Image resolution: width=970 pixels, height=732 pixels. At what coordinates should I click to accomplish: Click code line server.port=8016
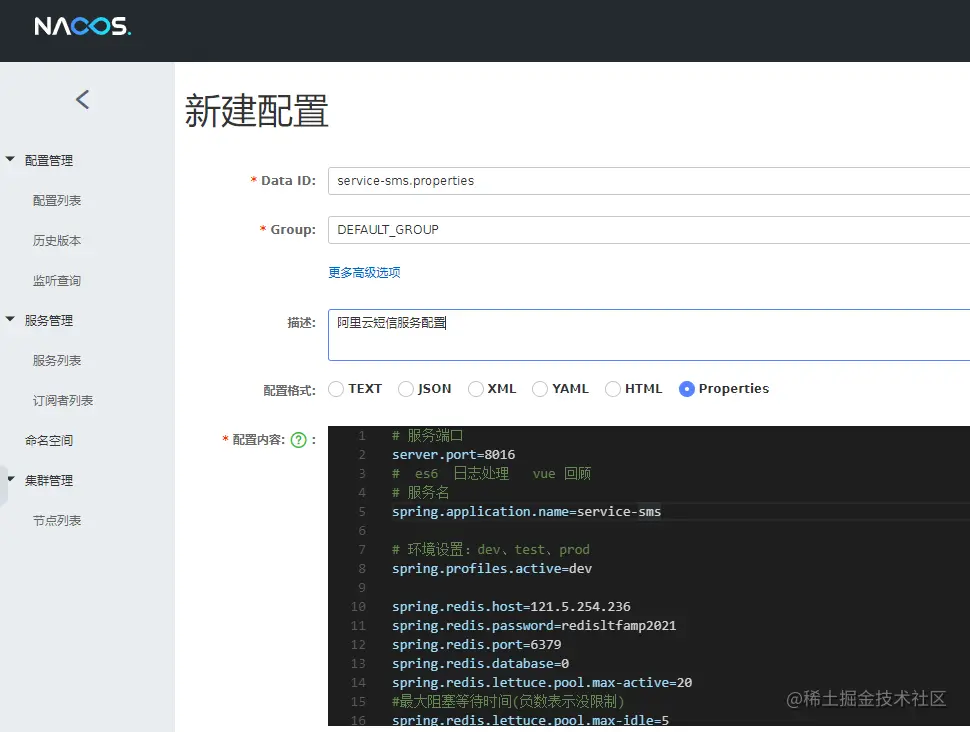pyautogui.click(x=453, y=455)
